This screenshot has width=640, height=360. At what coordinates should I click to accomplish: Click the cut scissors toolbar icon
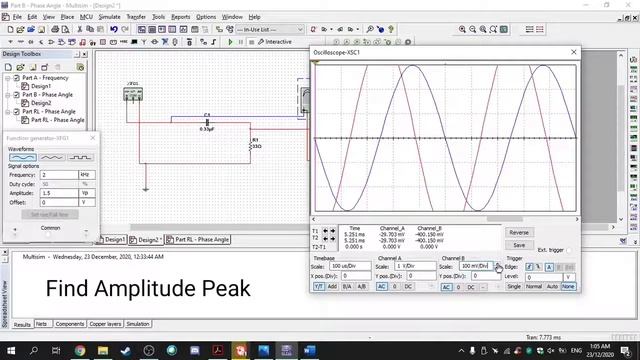click(x=80, y=29)
